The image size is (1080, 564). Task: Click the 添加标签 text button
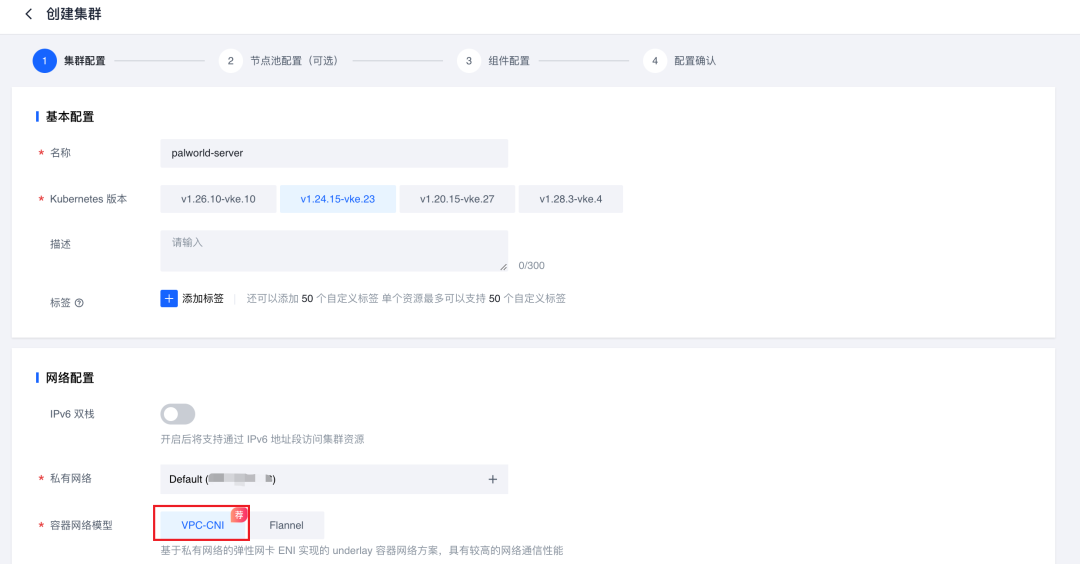click(x=203, y=298)
